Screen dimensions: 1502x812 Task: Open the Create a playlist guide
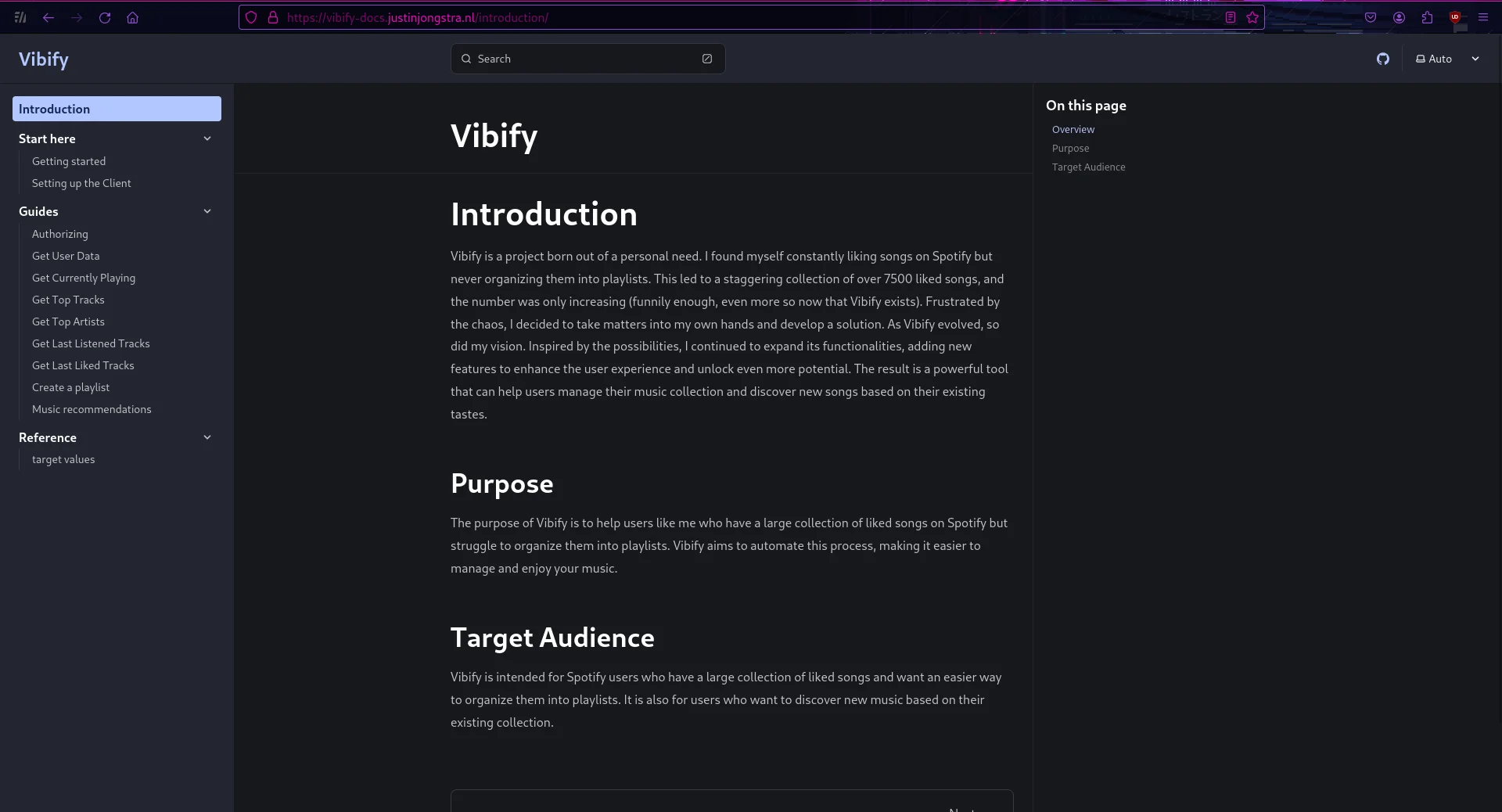(70, 387)
